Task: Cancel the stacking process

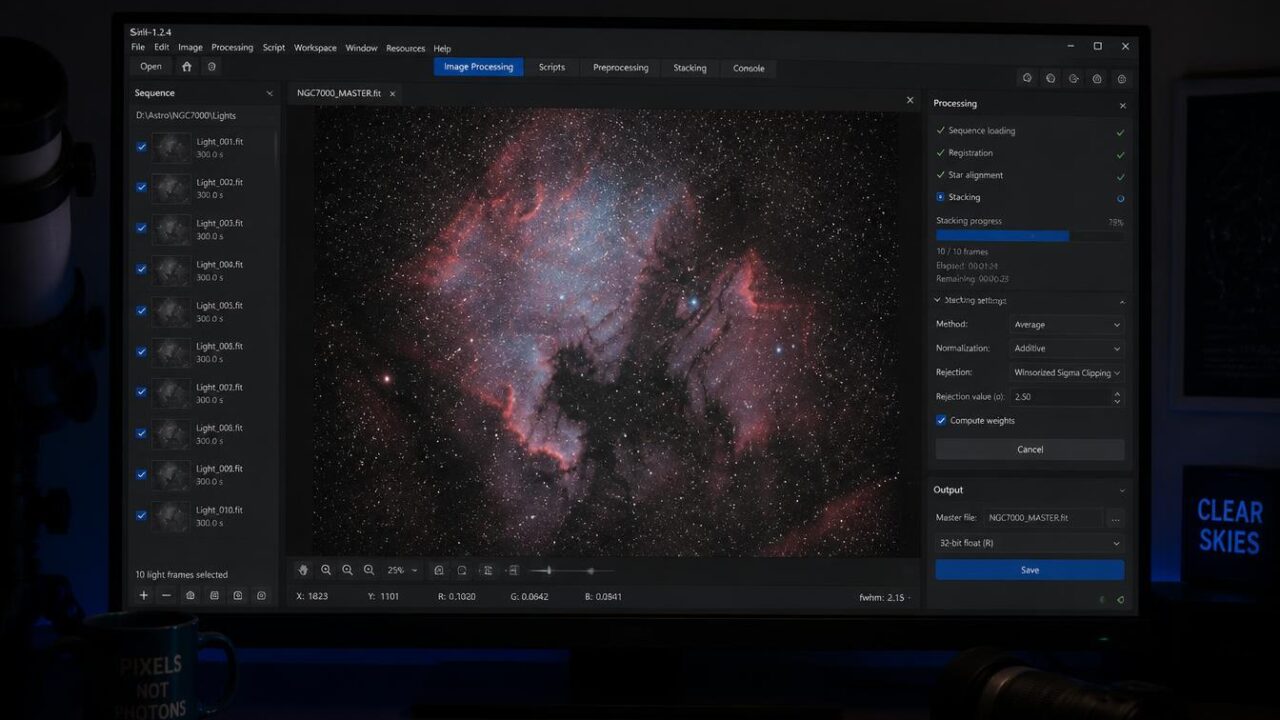Action: (1030, 450)
